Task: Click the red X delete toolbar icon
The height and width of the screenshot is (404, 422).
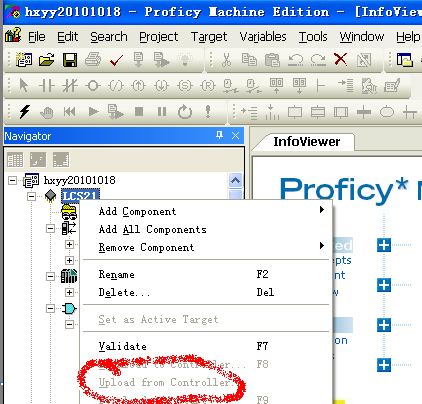Action: (340, 60)
